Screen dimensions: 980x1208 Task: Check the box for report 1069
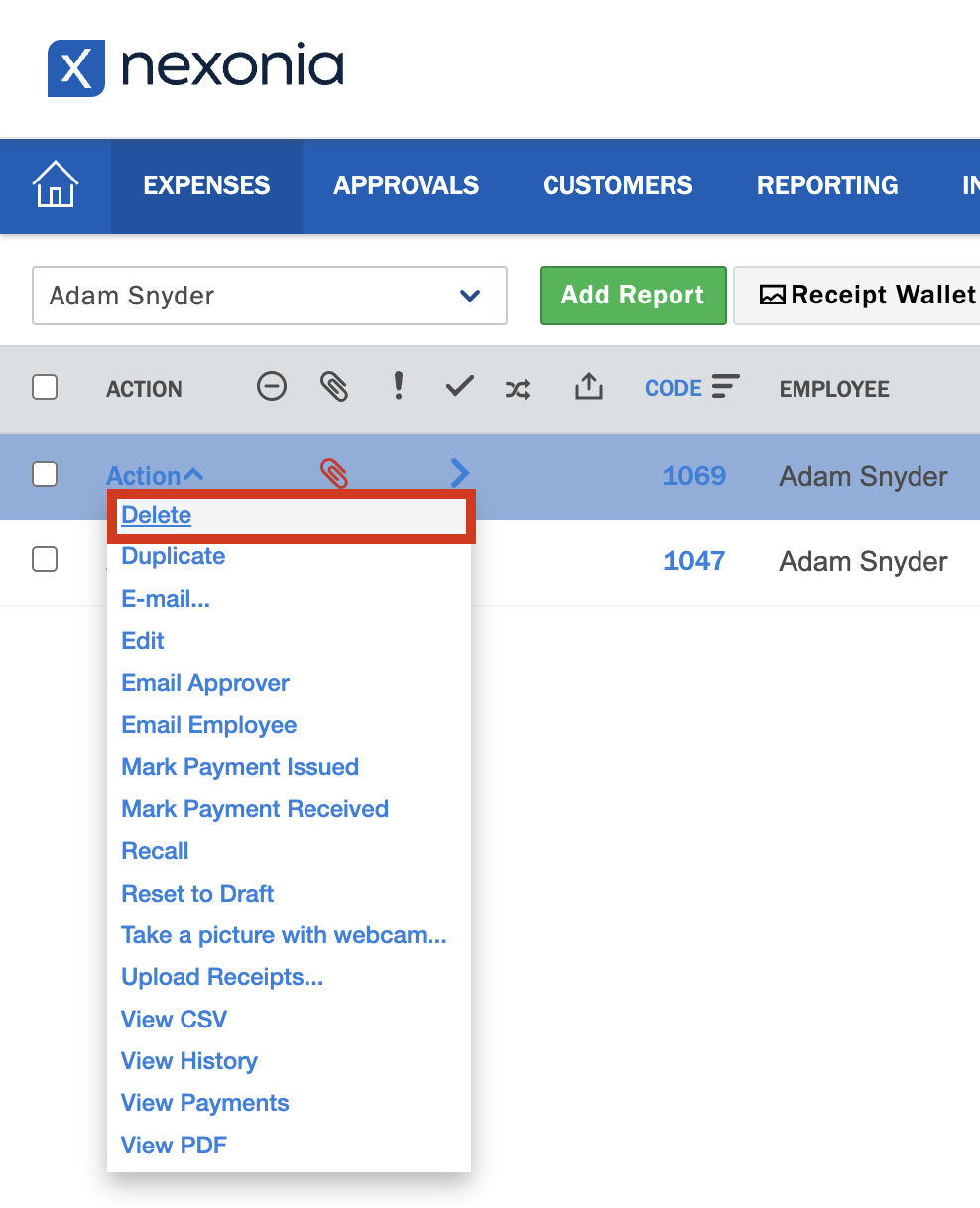point(45,475)
